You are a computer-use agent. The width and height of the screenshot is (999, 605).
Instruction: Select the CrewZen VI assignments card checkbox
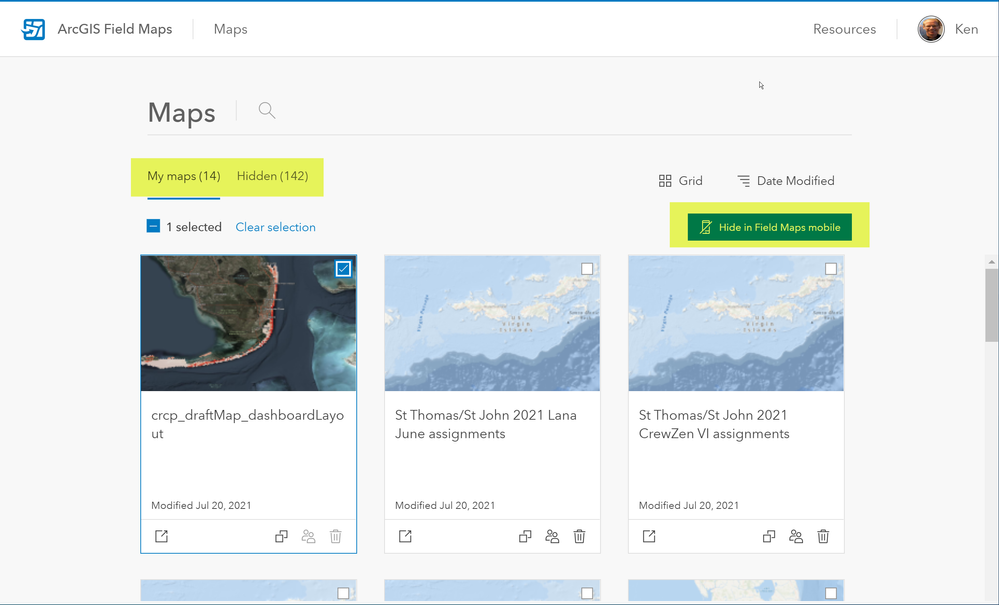pos(831,269)
